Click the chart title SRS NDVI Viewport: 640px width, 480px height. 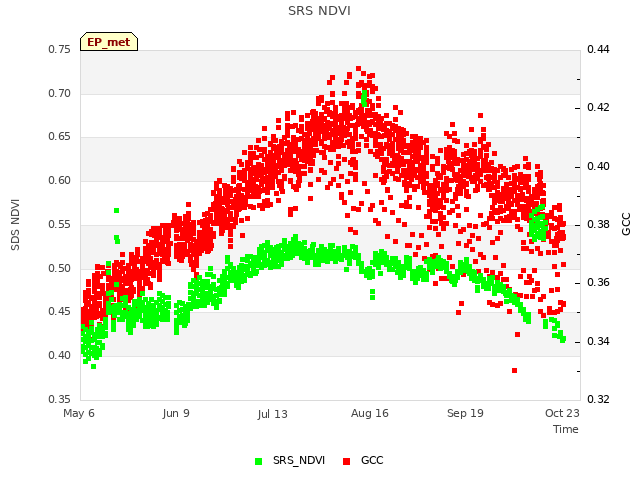click(x=319, y=11)
